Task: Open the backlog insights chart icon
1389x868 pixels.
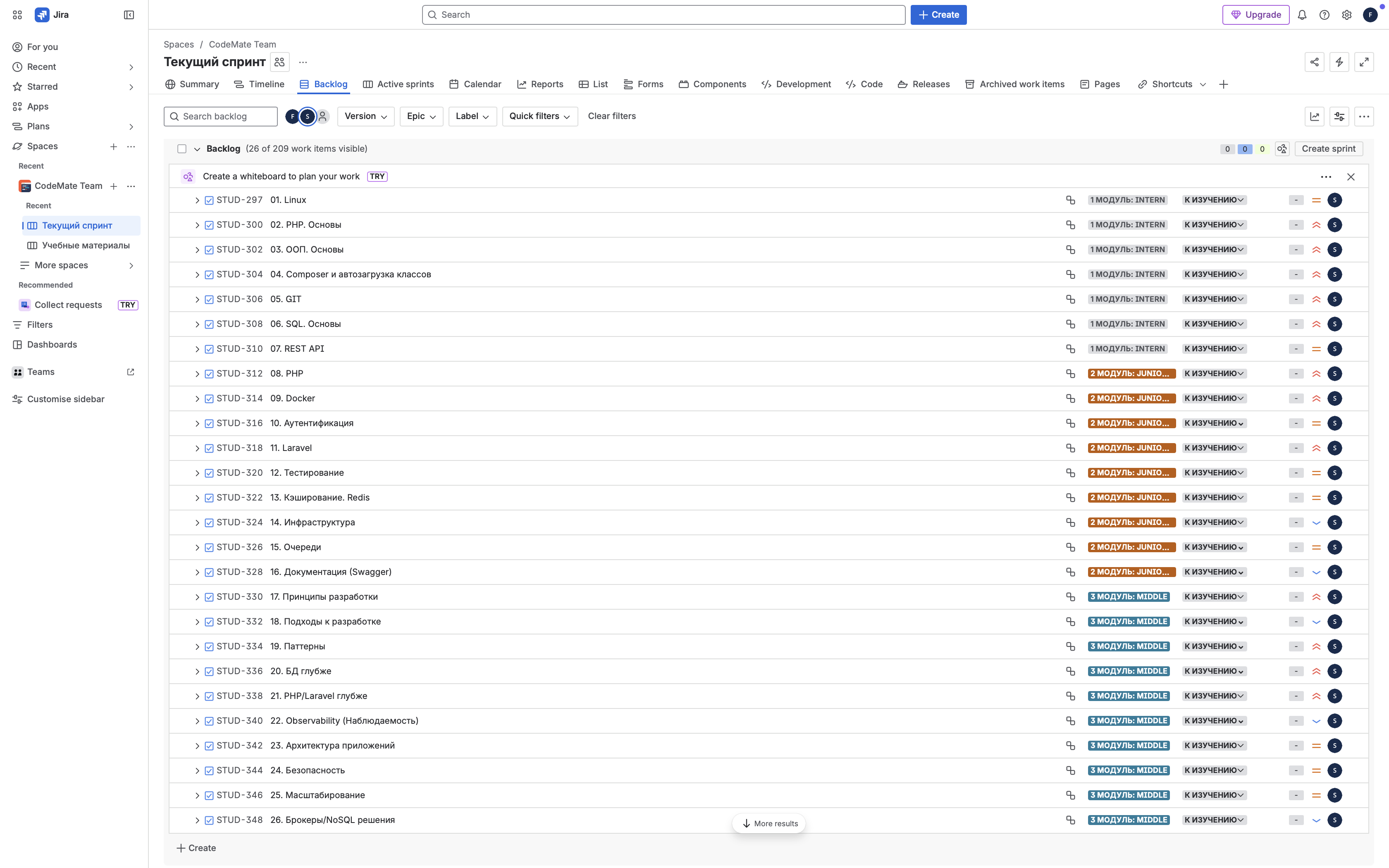Action: 1315,116
